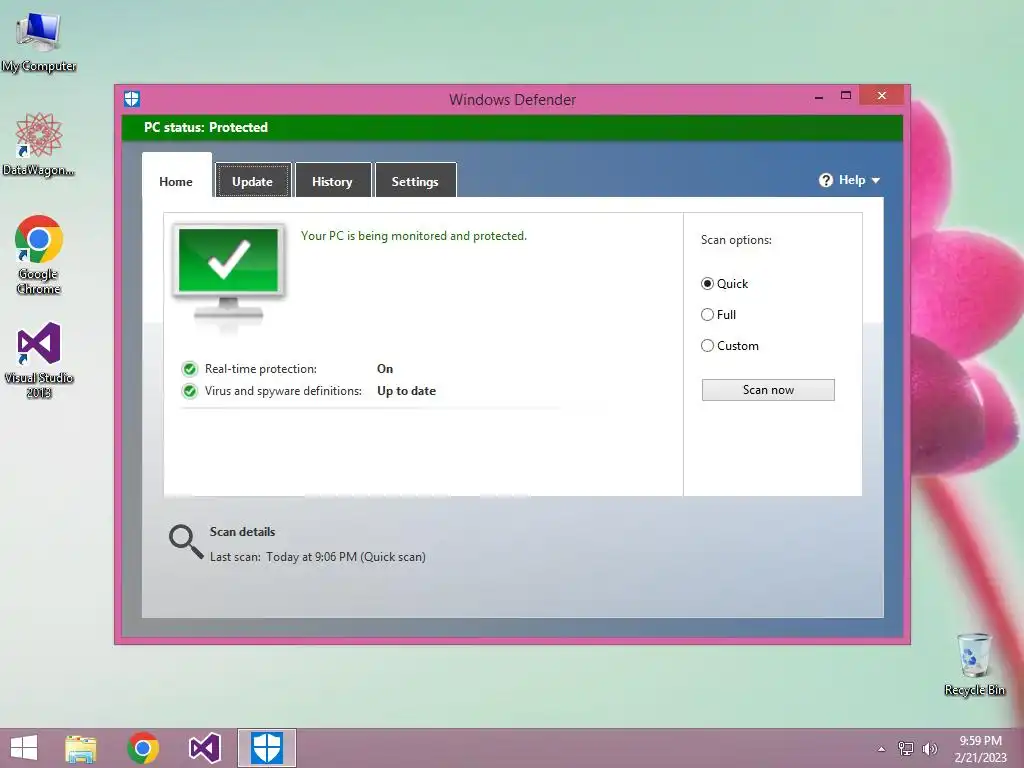This screenshot has height=768, width=1024.
Task: Click the volume speaker tray icon
Action: point(929,748)
